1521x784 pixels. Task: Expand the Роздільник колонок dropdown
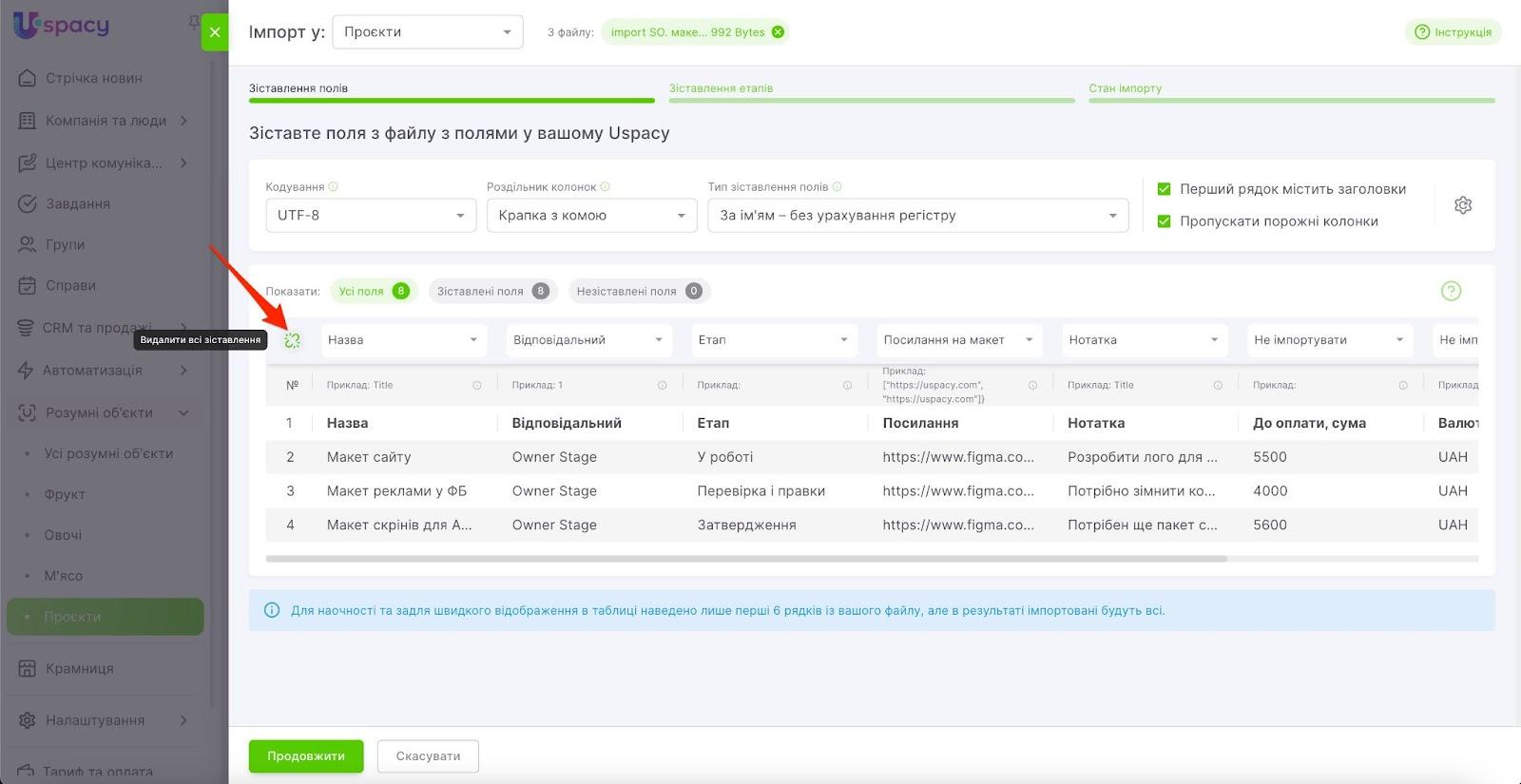(x=591, y=216)
